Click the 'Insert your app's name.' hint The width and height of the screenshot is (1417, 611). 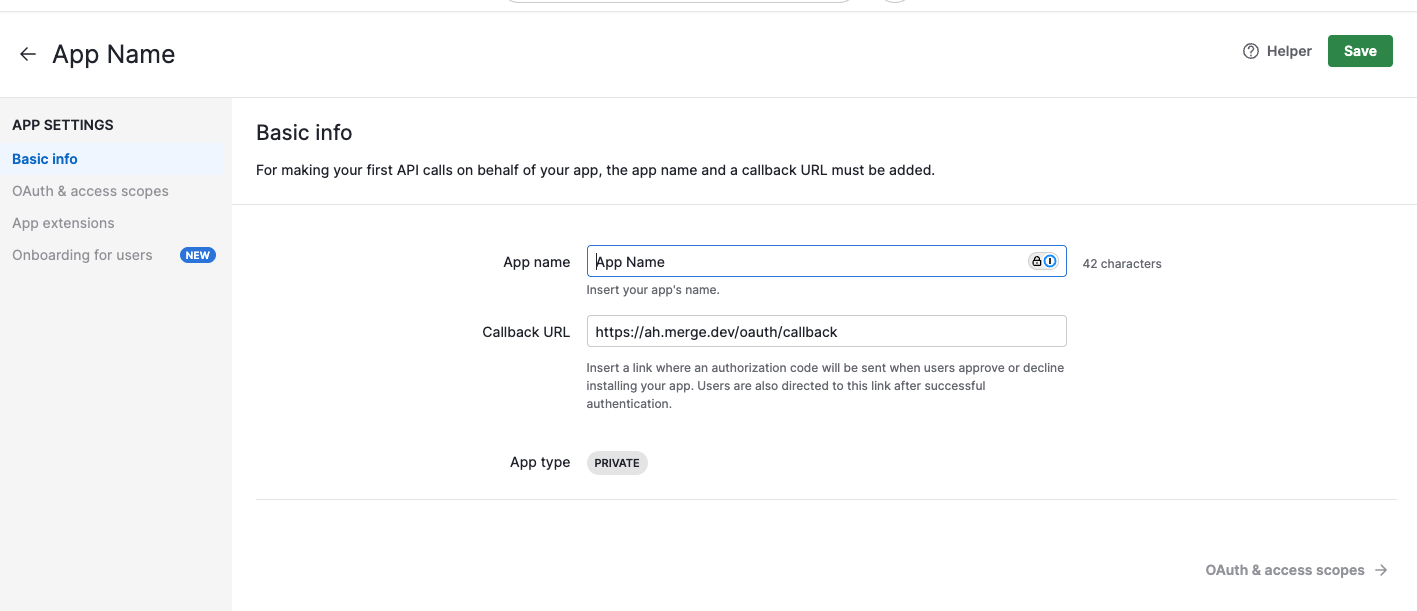point(653,290)
